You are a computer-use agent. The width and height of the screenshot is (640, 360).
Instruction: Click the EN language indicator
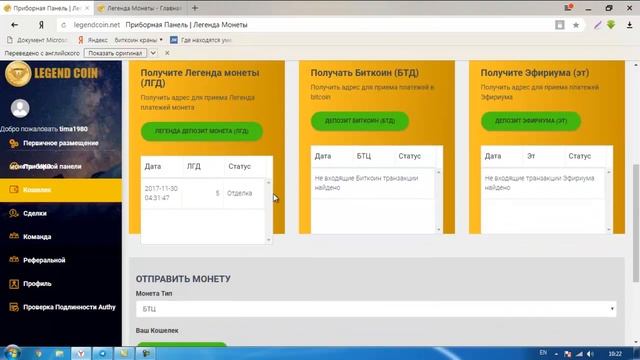pyautogui.click(x=543, y=353)
